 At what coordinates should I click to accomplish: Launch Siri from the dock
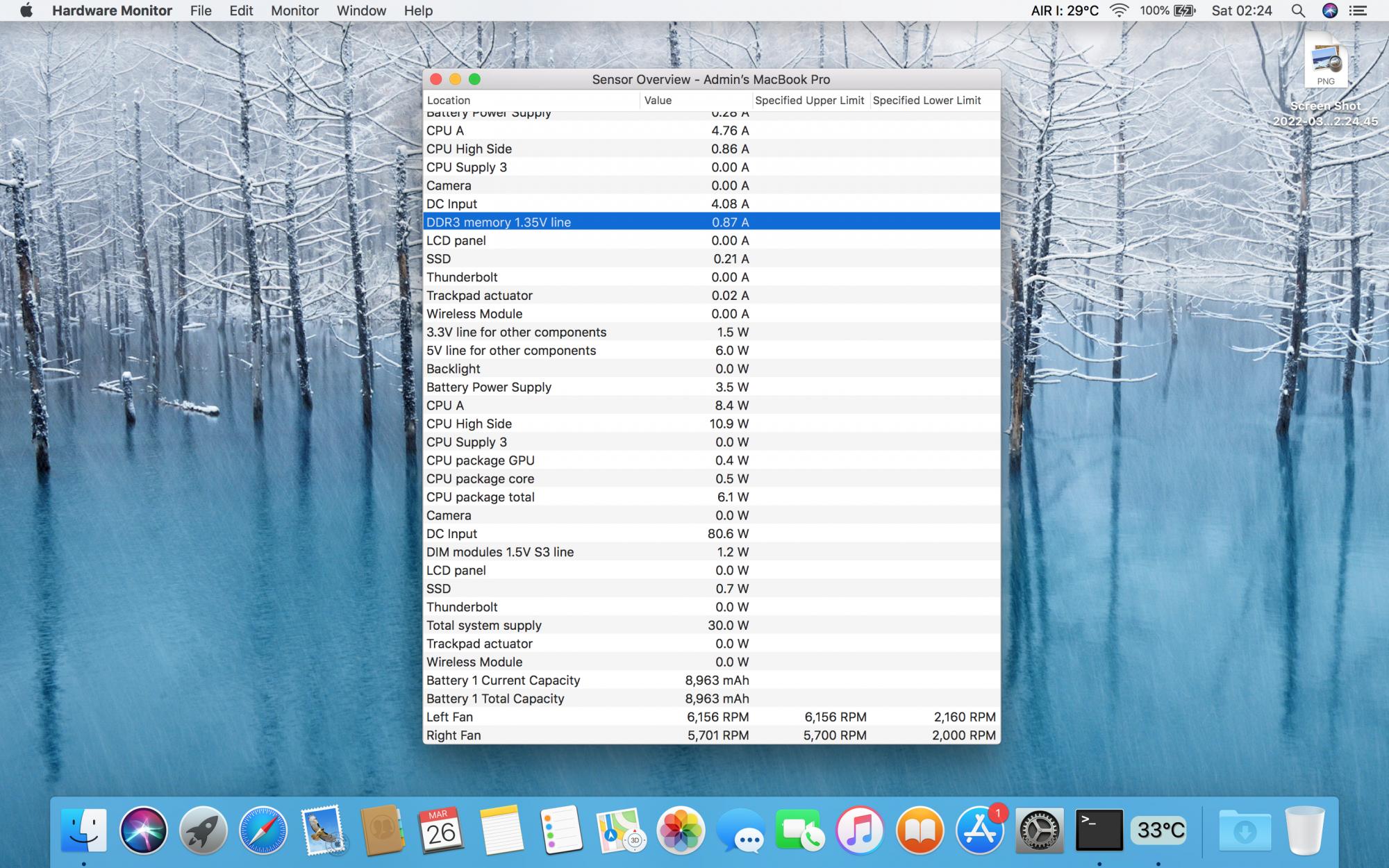pyautogui.click(x=144, y=831)
